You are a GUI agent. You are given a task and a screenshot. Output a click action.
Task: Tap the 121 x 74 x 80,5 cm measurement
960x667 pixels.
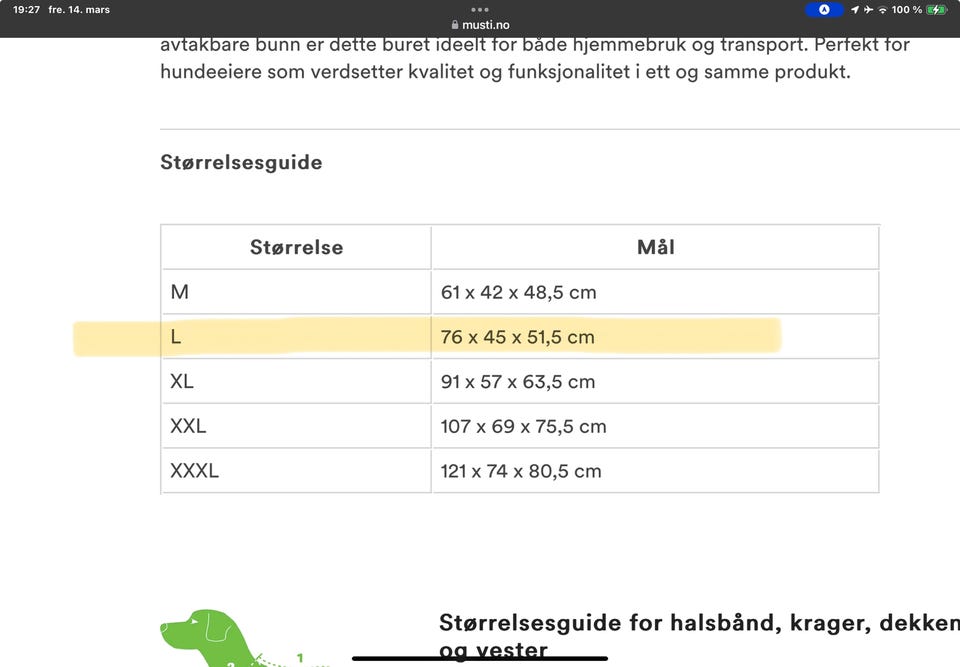coord(521,471)
